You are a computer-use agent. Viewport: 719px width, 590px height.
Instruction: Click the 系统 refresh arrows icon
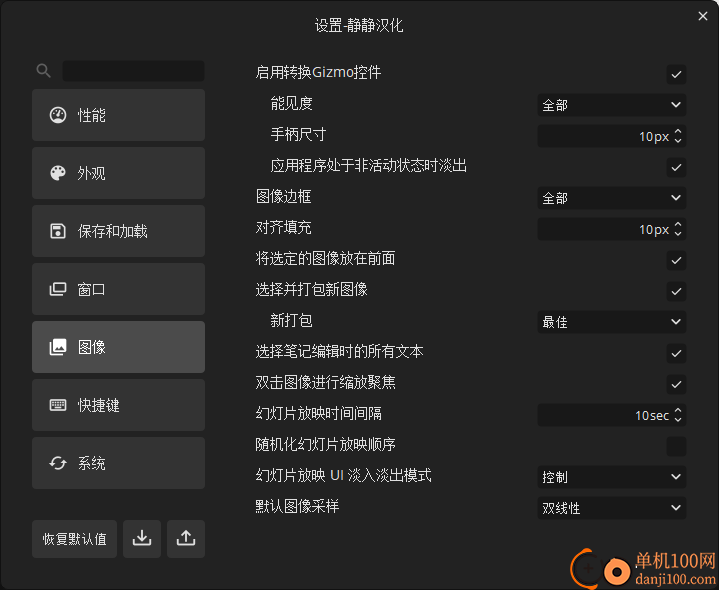pyautogui.click(x=58, y=463)
